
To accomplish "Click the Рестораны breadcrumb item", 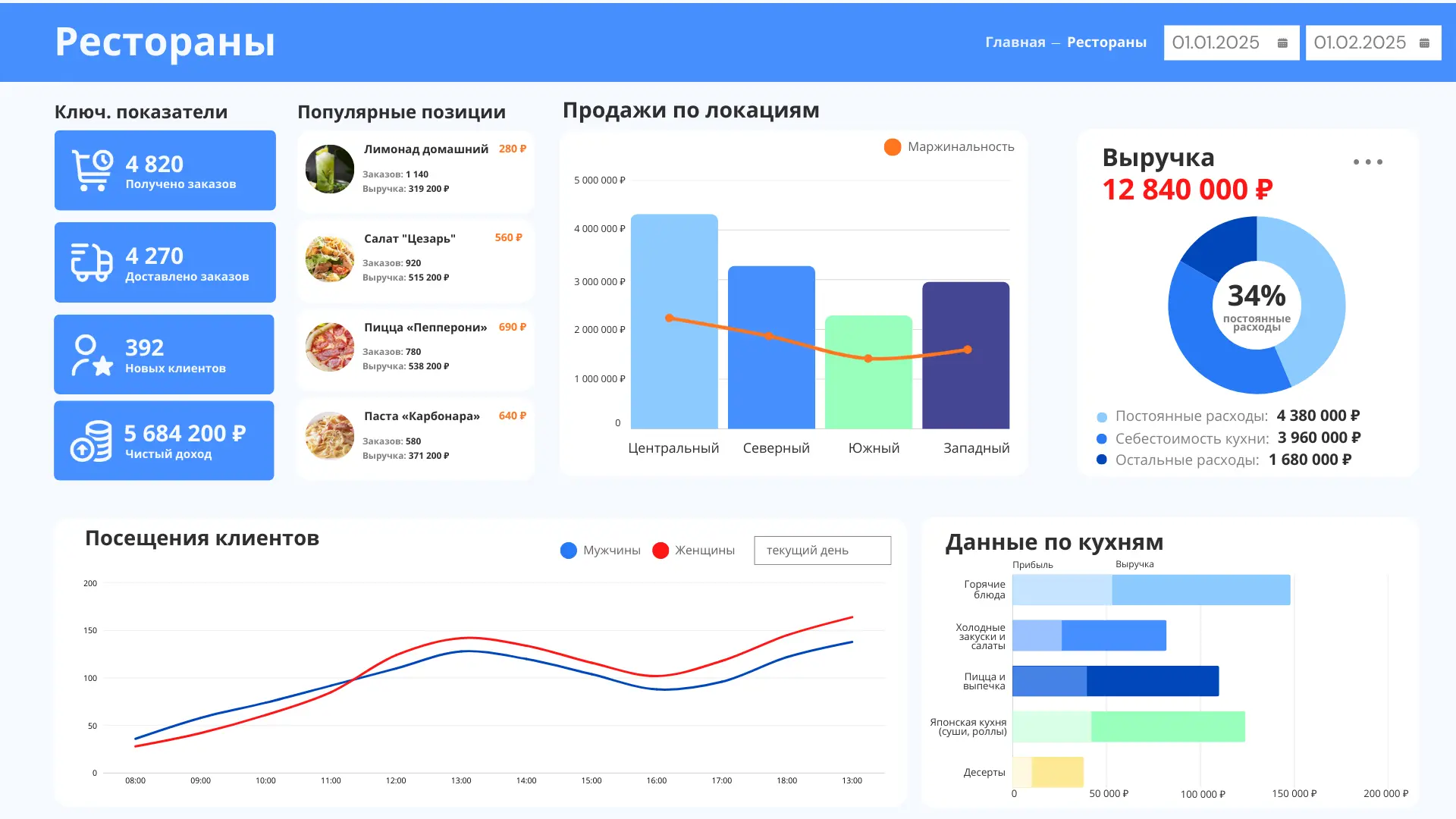I will 1107,42.
